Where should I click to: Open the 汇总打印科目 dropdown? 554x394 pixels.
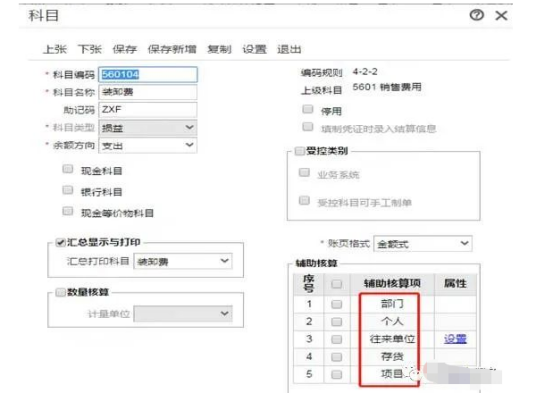[183, 261]
